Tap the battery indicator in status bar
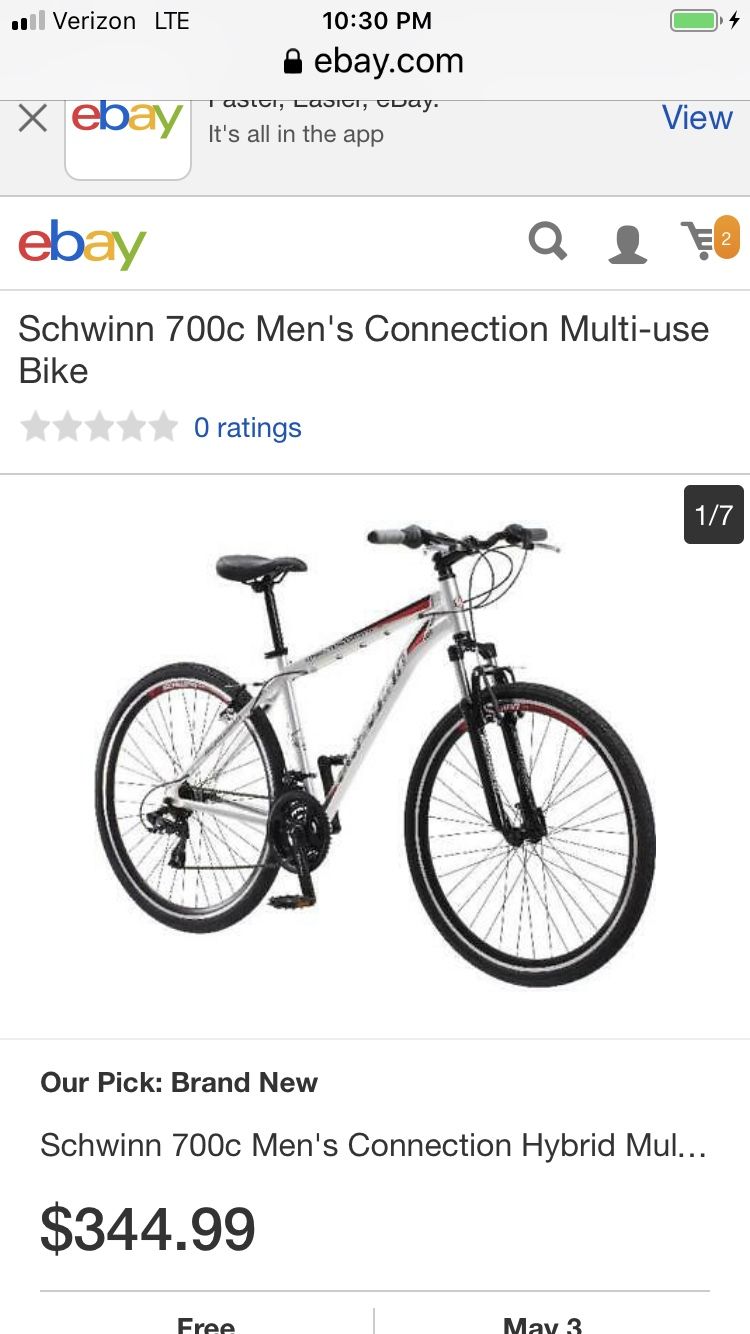The height and width of the screenshot is (1334, 750). tap(695, 21)
